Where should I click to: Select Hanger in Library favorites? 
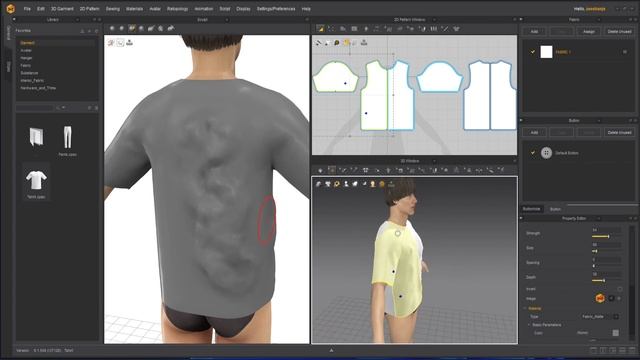click(x=26, y=58)
